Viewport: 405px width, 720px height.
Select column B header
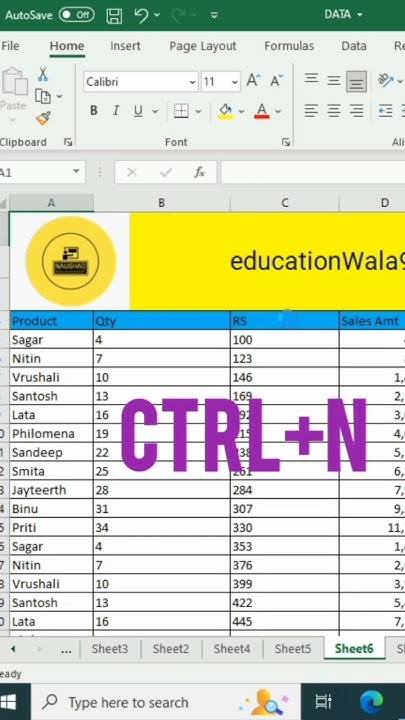pyautogui.click(x=162, y=203)
